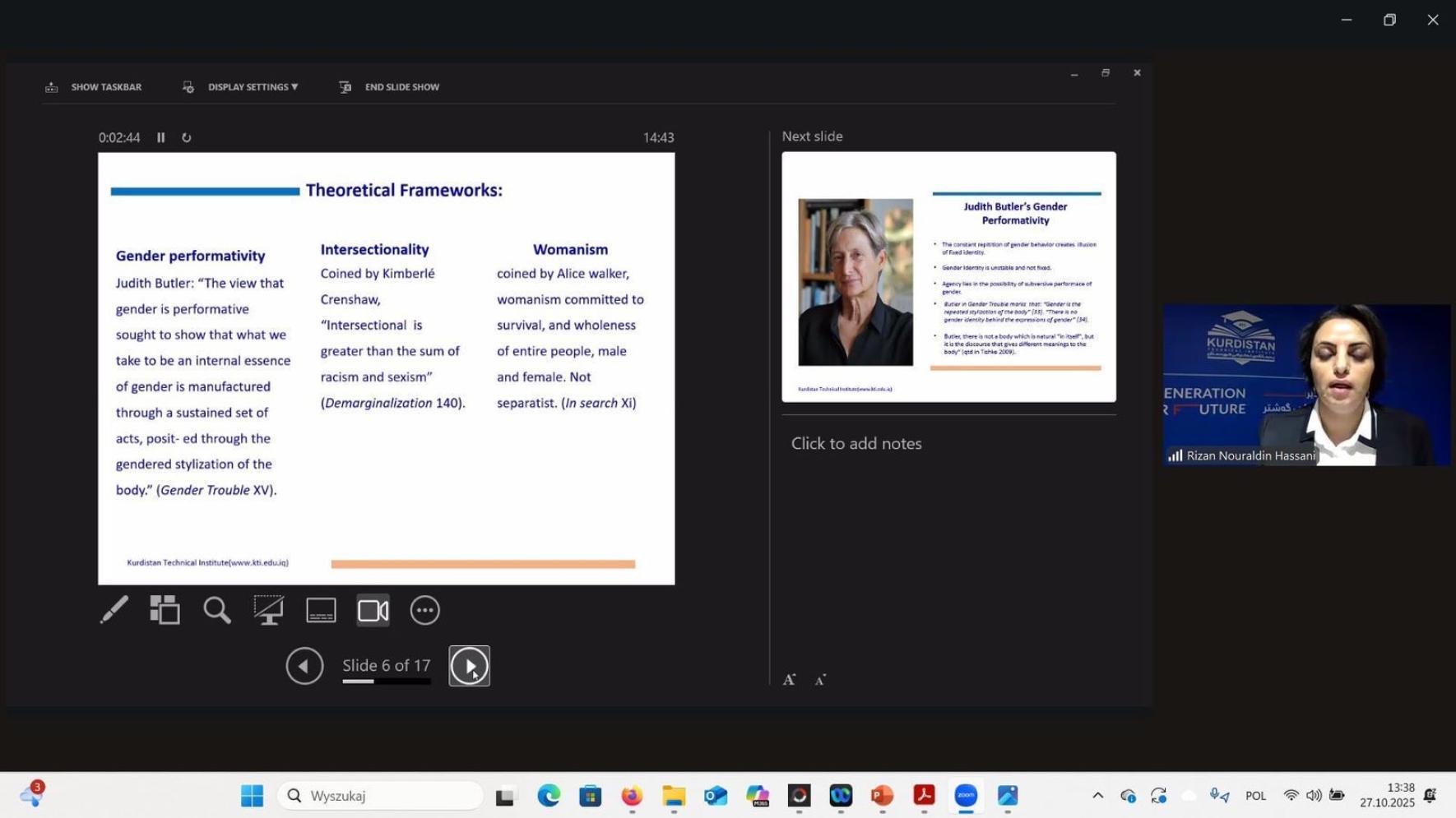This screenshot has width=1456, height=818.
Task: Show hidden icons in system tray
Action: (x=1097, y=795)
